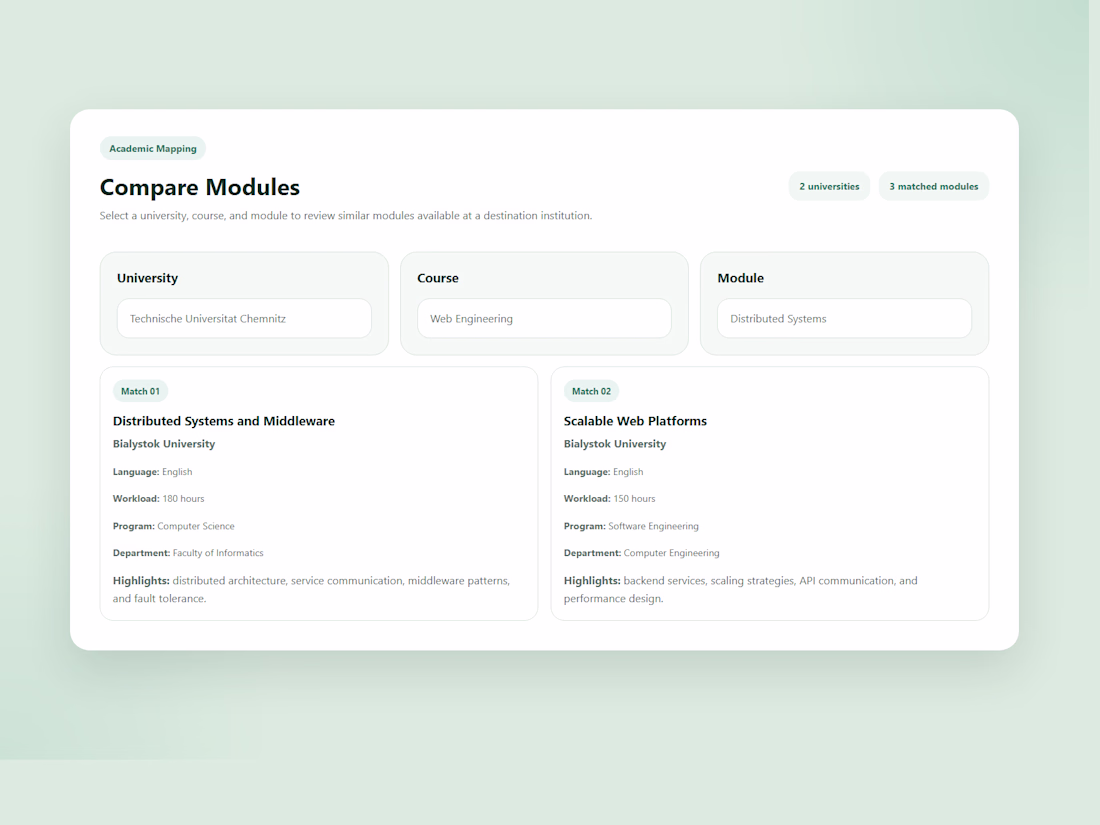1100x825 pixels.
Task: Open the Module dropdown showing Distributed Systems
Action: 845,318
